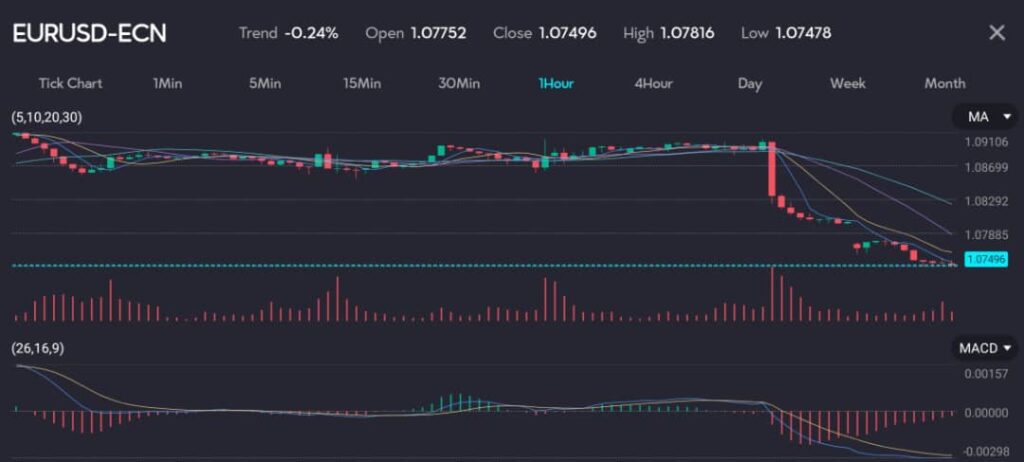Show the Day chart

click(x=750, y=83)
